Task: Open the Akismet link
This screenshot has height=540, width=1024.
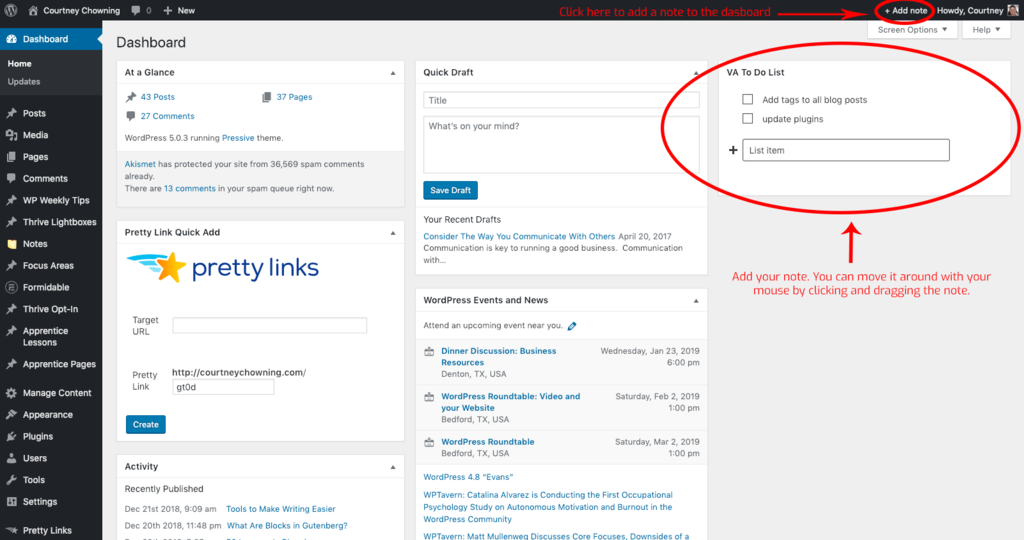Action: pos(140,164)
